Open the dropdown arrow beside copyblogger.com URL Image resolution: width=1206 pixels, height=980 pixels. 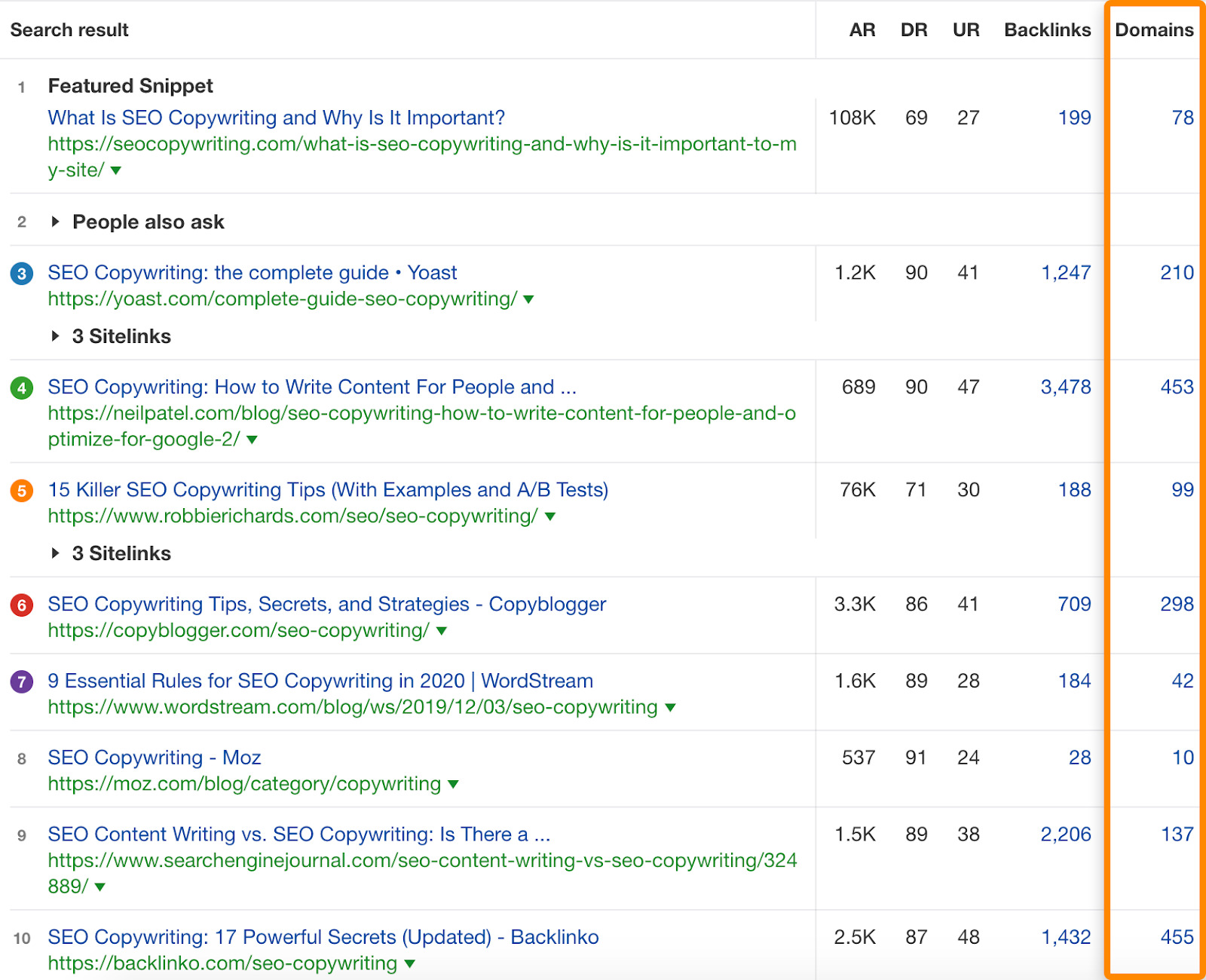(441, 632)
